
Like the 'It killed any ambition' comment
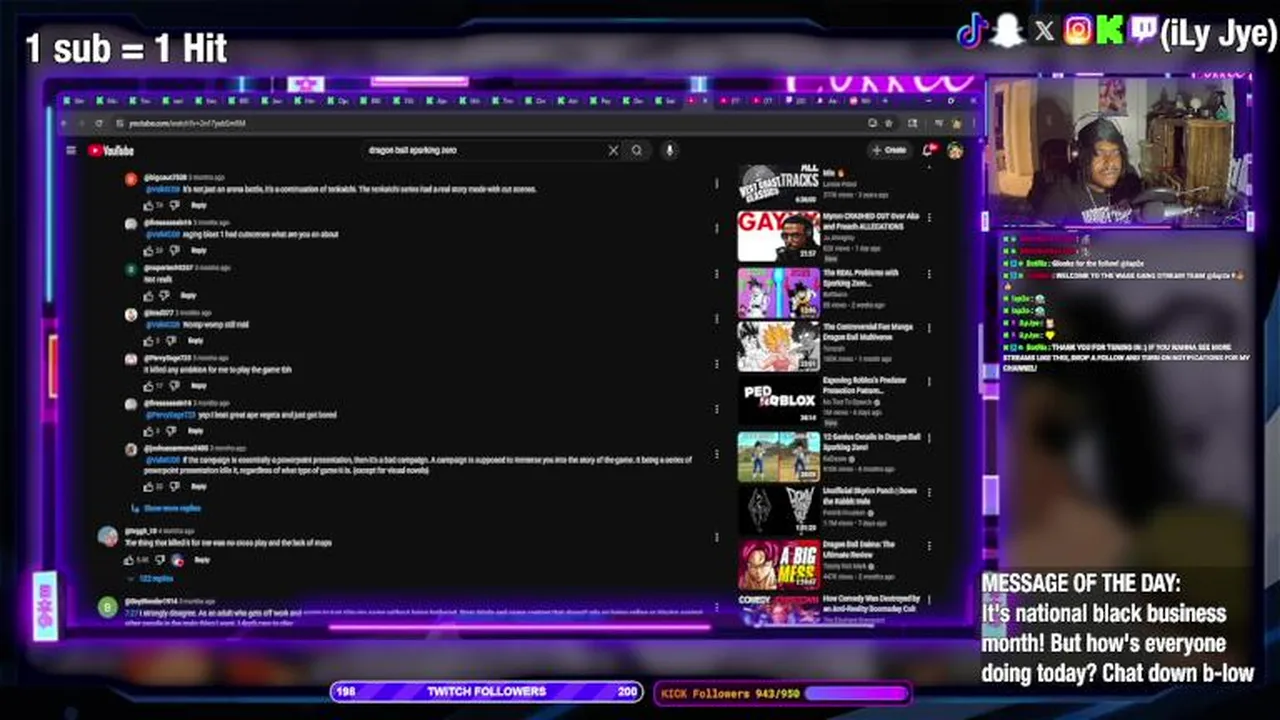[x=149, y=385]
